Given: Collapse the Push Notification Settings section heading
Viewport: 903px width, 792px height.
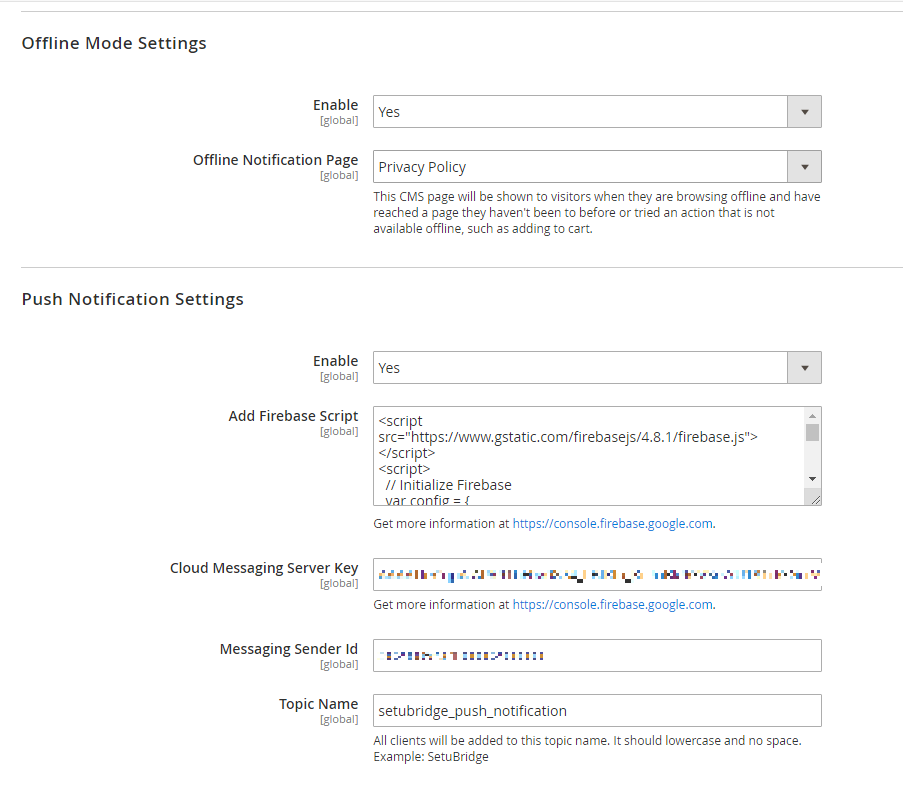Looking at the screenshot, I should pyautogui.click(x=132, y=299).
